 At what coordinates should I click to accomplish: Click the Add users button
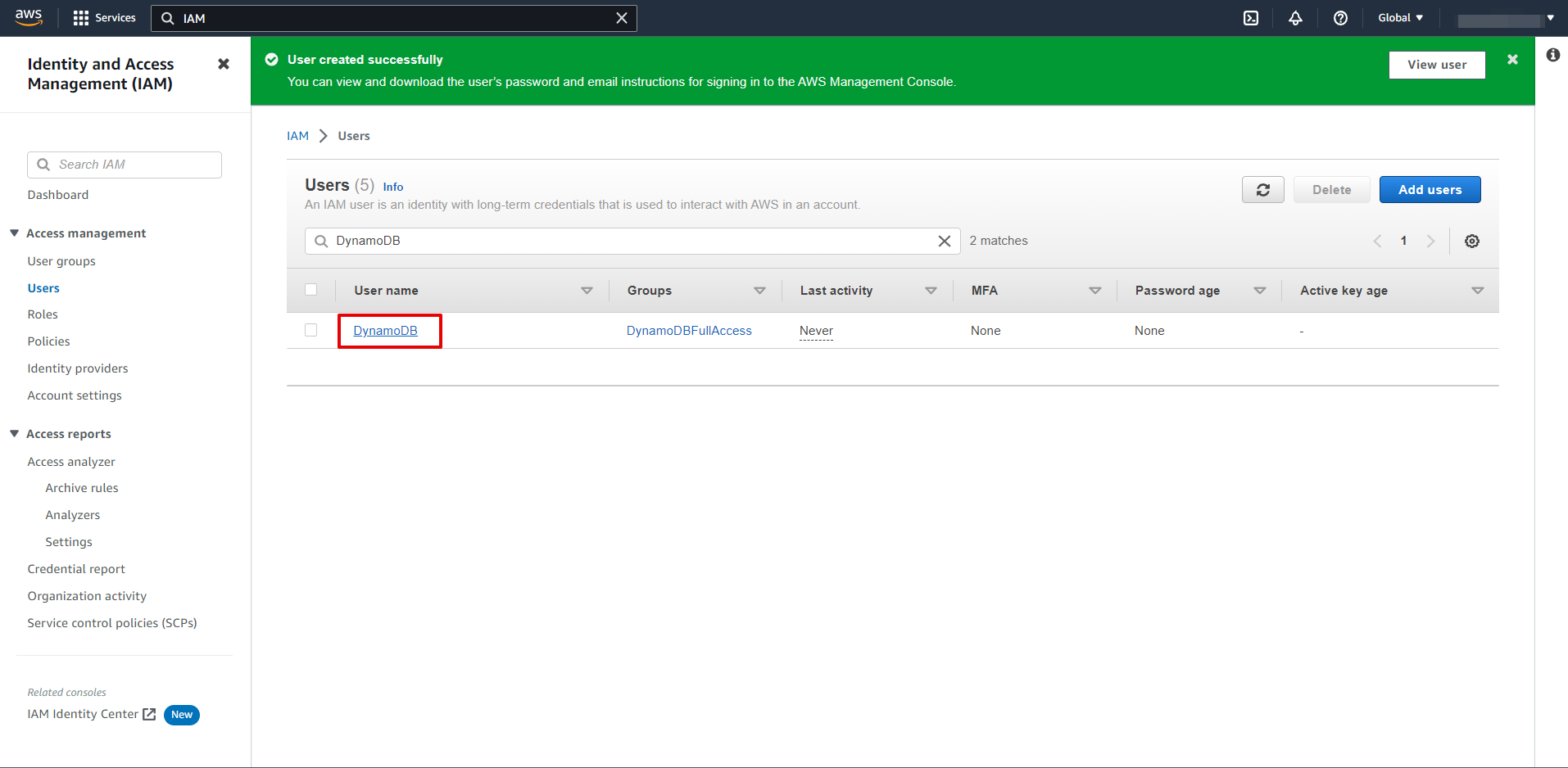click(x=1430, y=190)
